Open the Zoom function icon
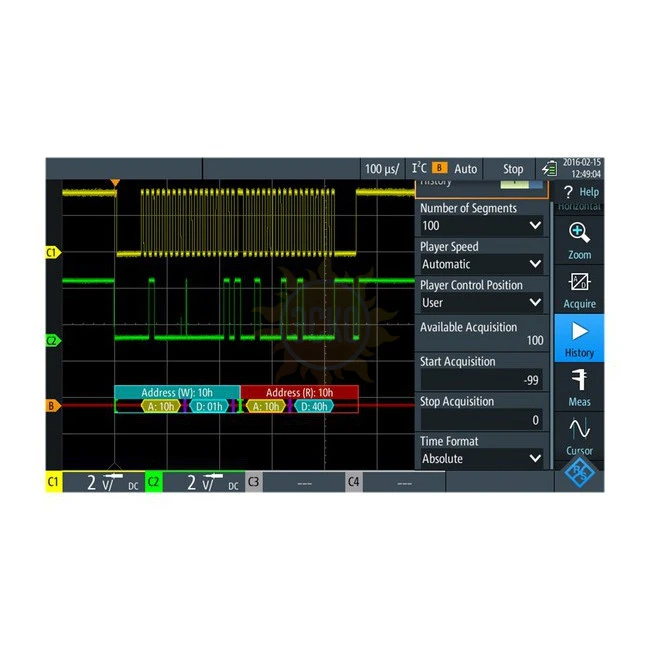Viewport: 650px width, 650px height. click(579, 241)
